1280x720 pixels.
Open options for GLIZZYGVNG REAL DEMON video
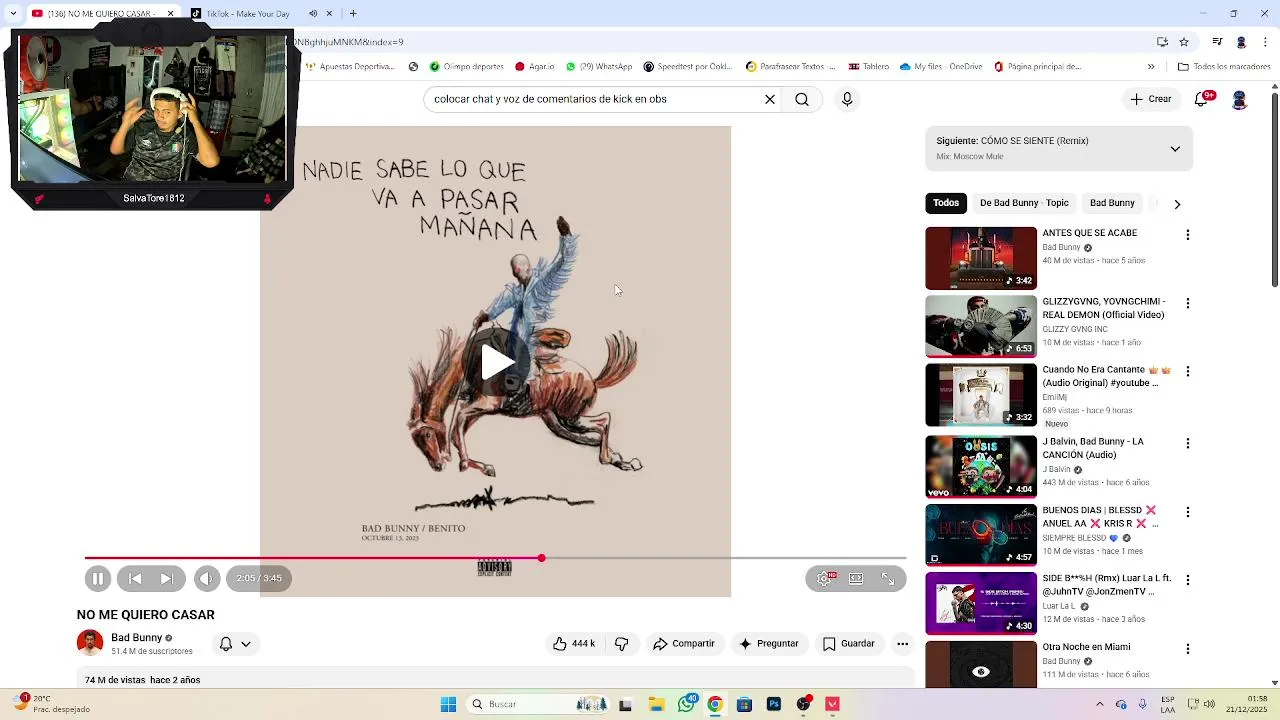pos(1188,302)
